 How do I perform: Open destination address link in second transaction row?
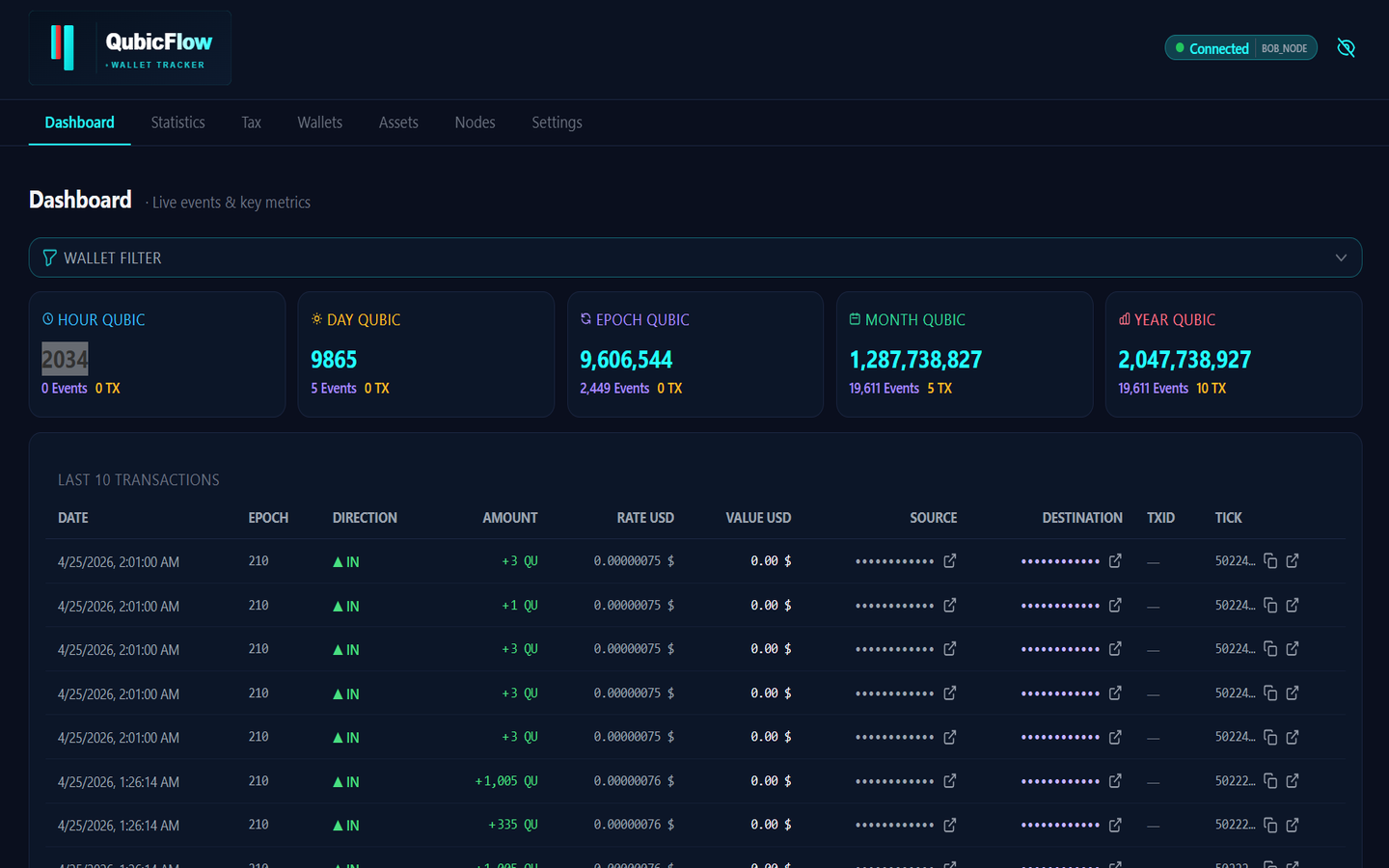pyautogui.click(x=1115, y=606)
